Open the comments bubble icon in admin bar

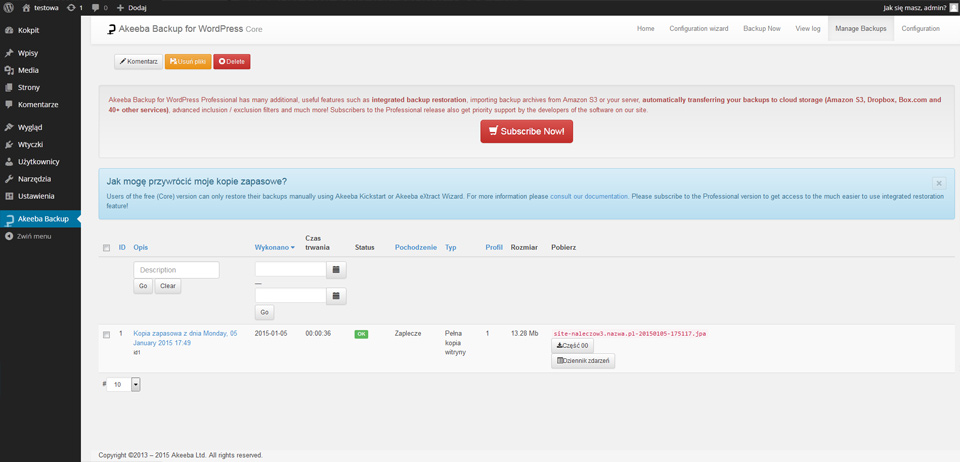(x=96, y=8)
